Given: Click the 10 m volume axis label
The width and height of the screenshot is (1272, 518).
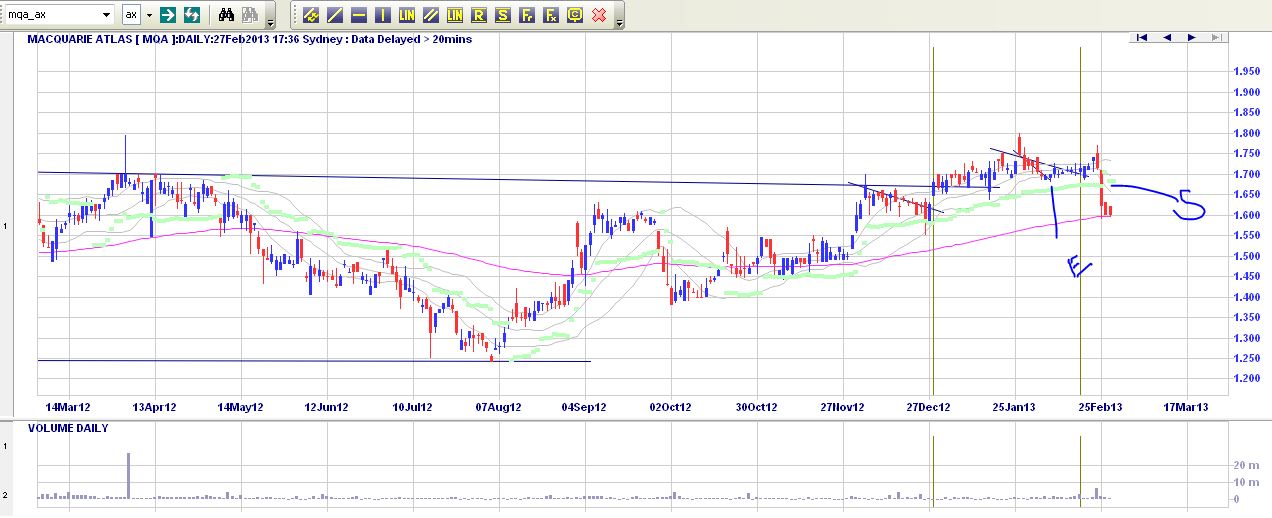Looking at the screenshot, I should tap(1246, 482).
